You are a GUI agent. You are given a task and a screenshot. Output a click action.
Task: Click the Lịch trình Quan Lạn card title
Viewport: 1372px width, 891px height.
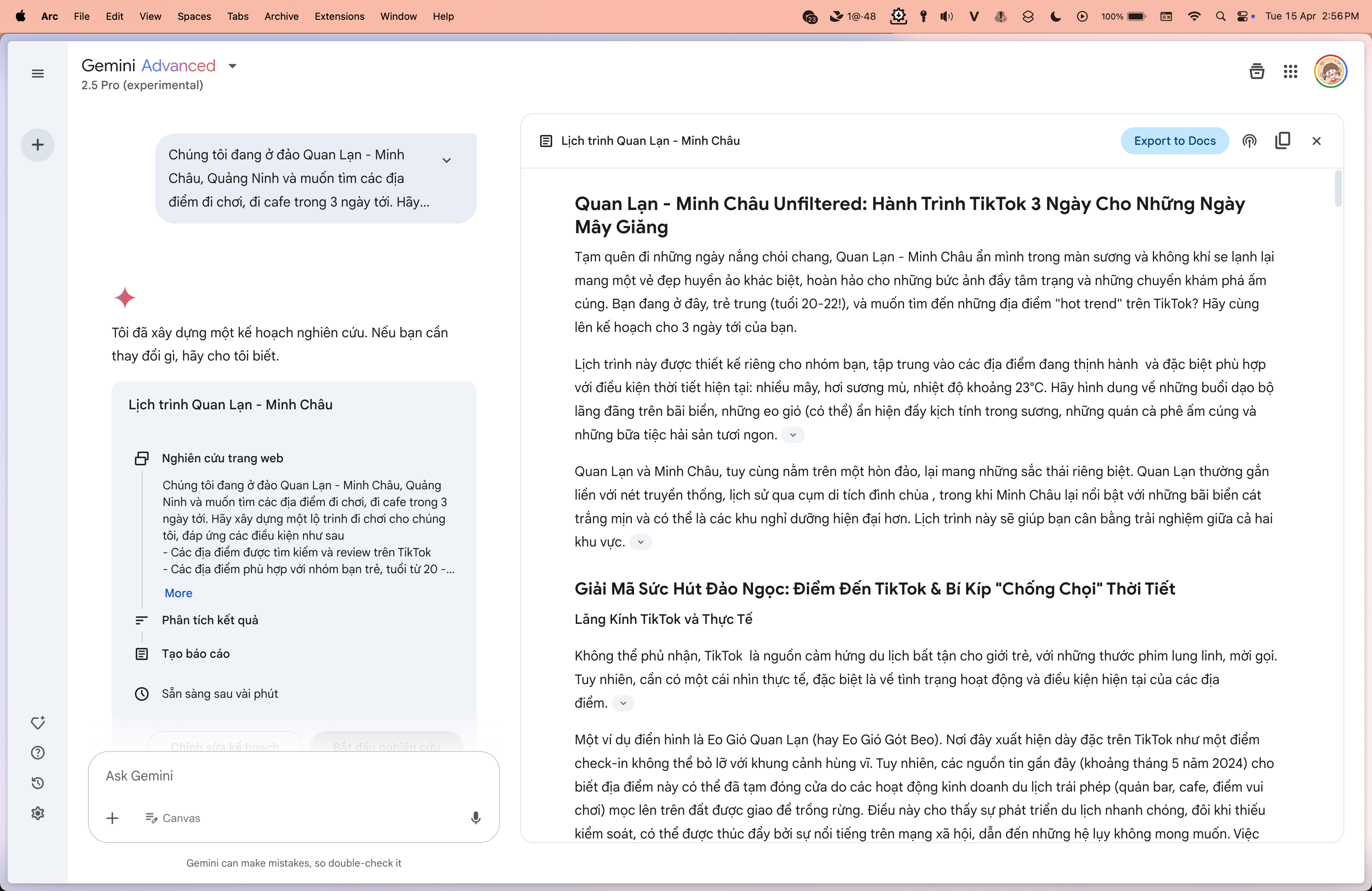(x=231, y=405)
